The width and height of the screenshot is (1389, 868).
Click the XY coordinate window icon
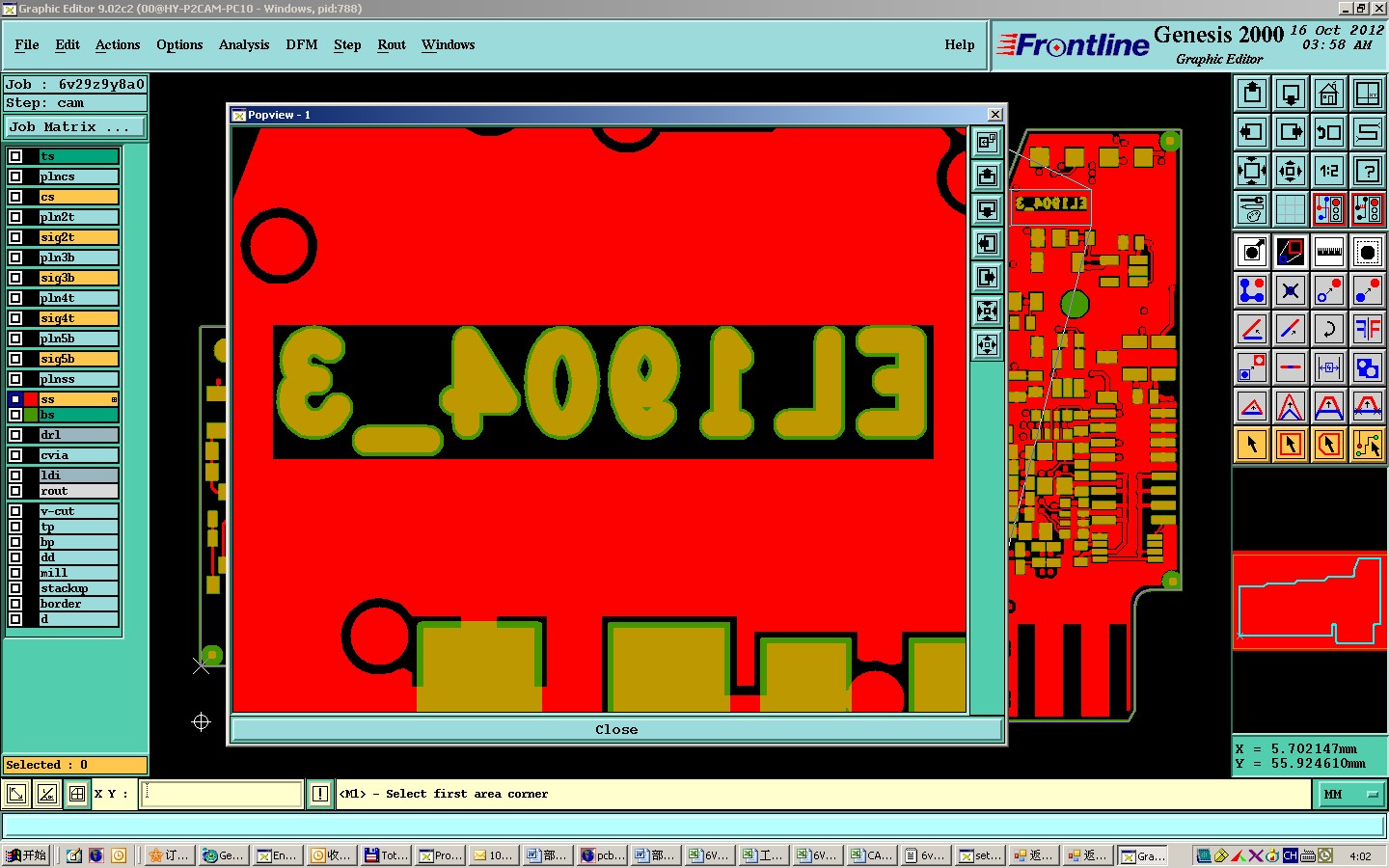[x=1368, y=94]
